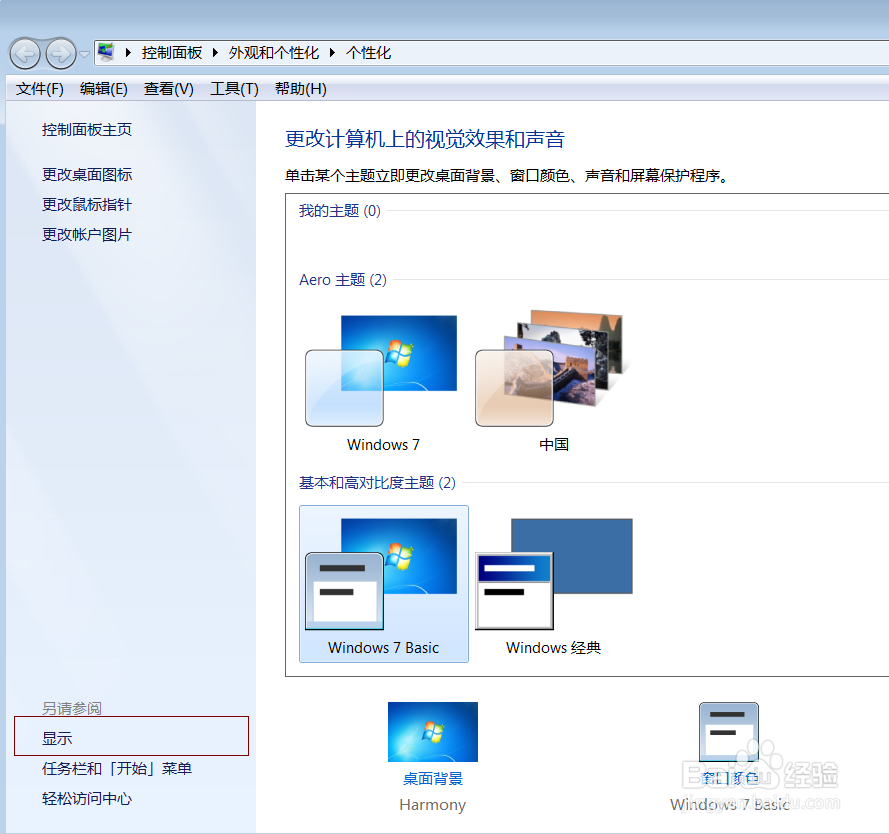The image size is (889, 834).
Task: Navigate to 控制面板 in address bar
Action: click(x=172, y=53)
